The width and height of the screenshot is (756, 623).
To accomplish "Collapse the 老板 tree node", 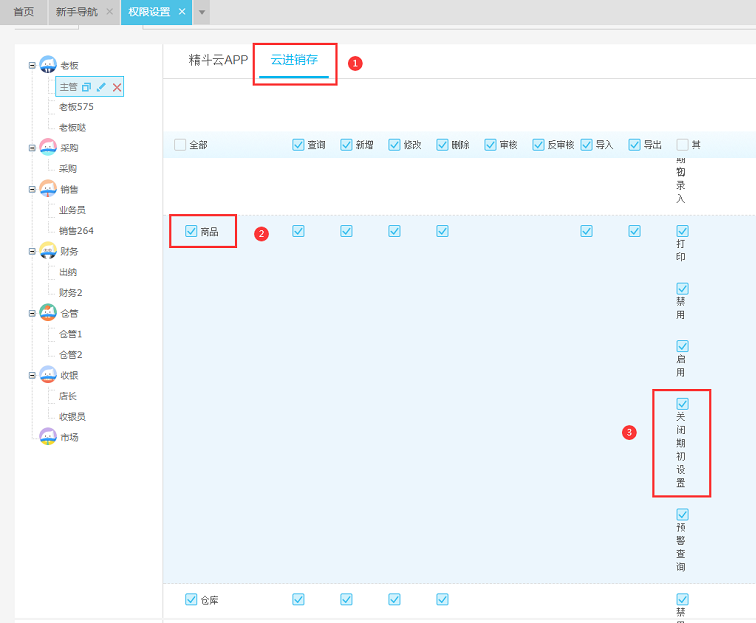I will click(x=32, y=65).
